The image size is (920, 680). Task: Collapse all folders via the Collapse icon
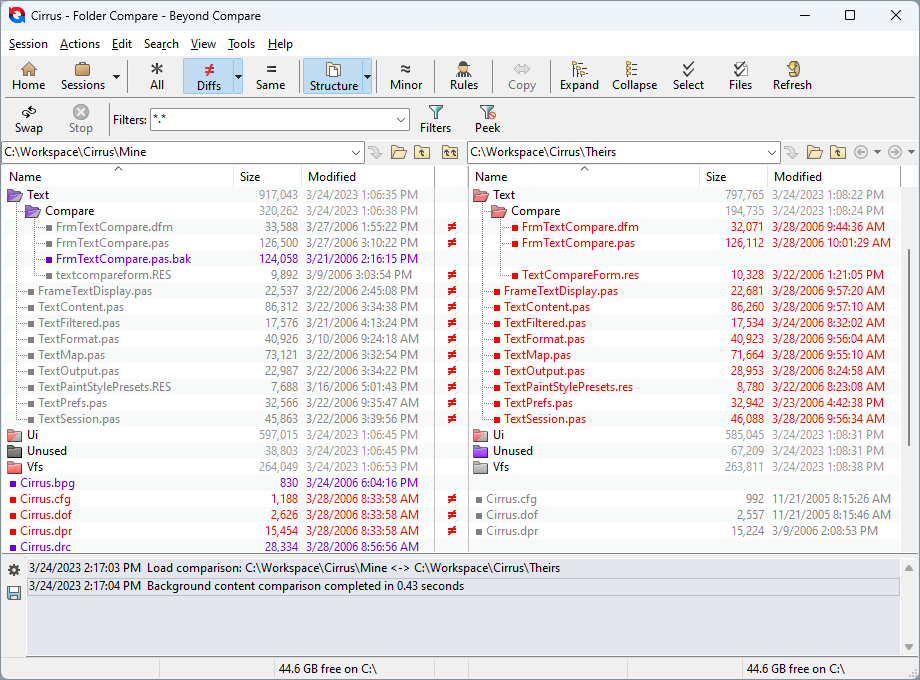[634, 75]
